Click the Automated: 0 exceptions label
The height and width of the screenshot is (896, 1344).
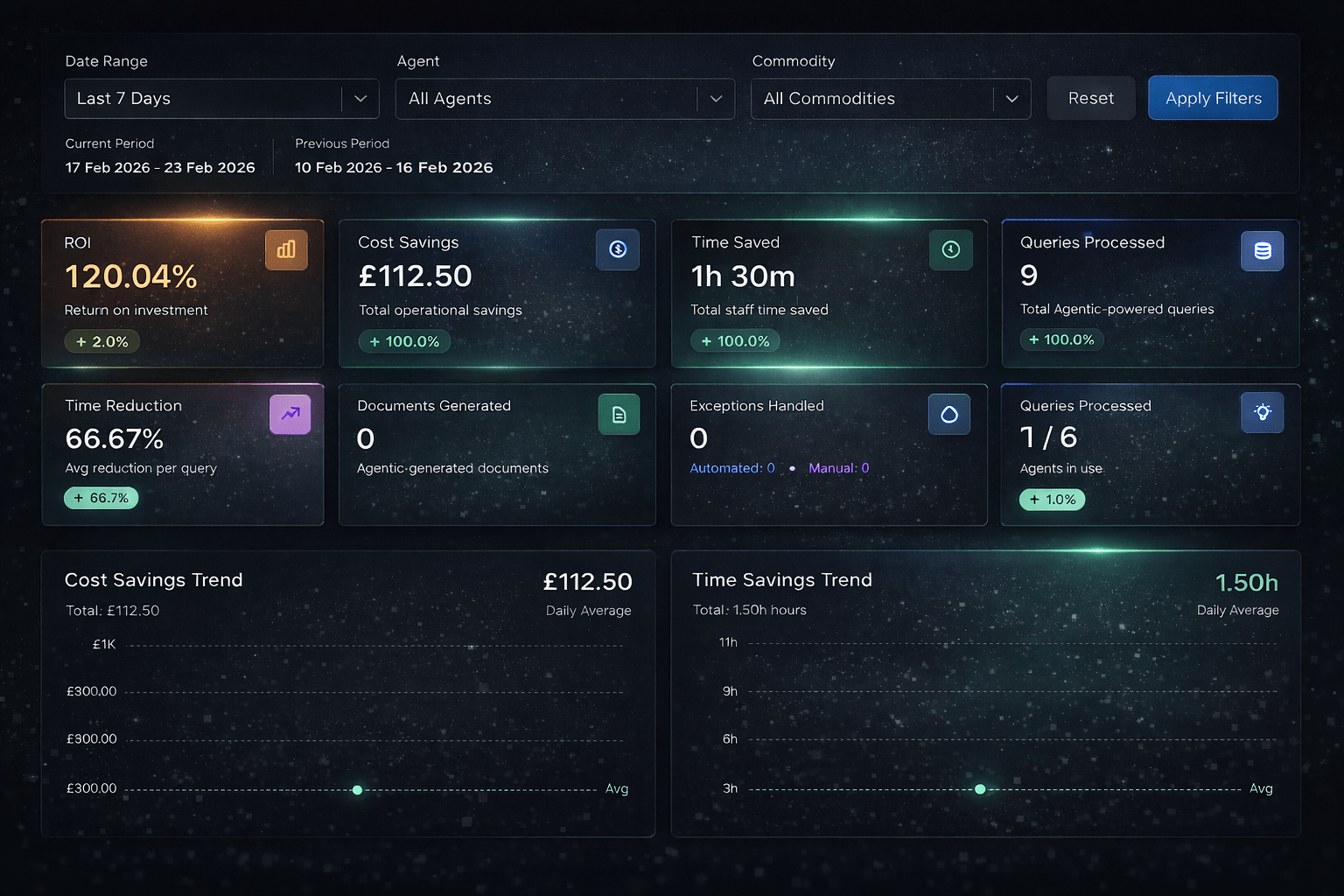[732, 468]
